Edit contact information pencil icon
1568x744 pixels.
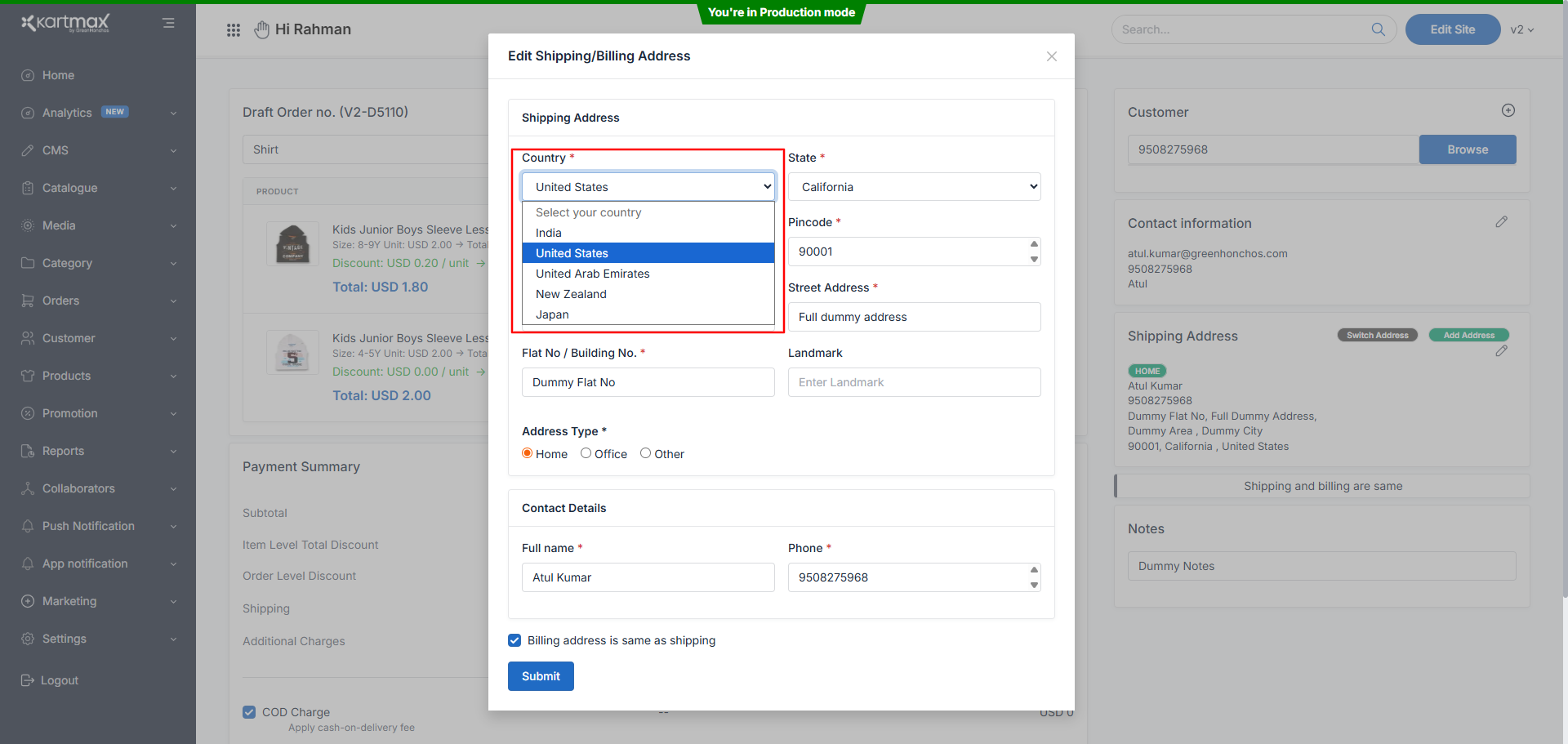[x=1501, y=222]
